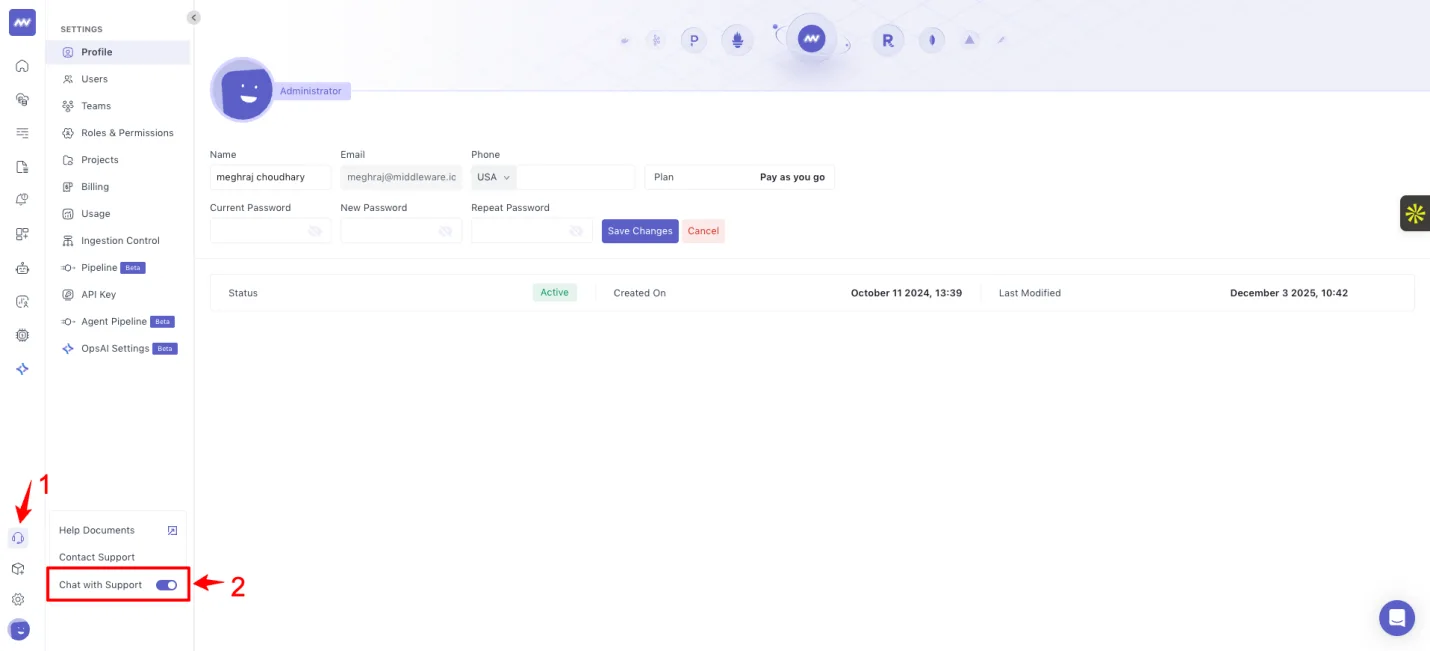The image size is (1430, 651).
Task: Focus the New Password field
Action: (x=401, y=231)
